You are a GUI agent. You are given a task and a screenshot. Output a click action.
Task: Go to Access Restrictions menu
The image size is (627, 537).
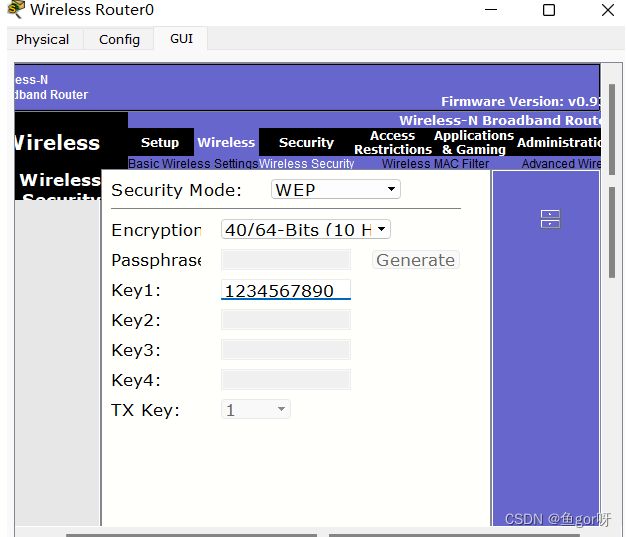[393, 142]
